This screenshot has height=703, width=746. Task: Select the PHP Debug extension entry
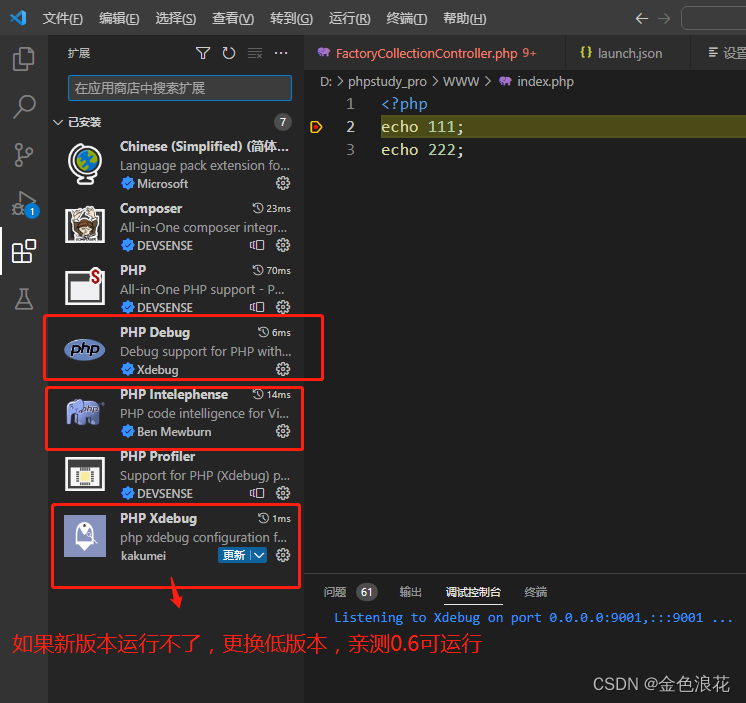pyautogui.click(x=176, y=351)
